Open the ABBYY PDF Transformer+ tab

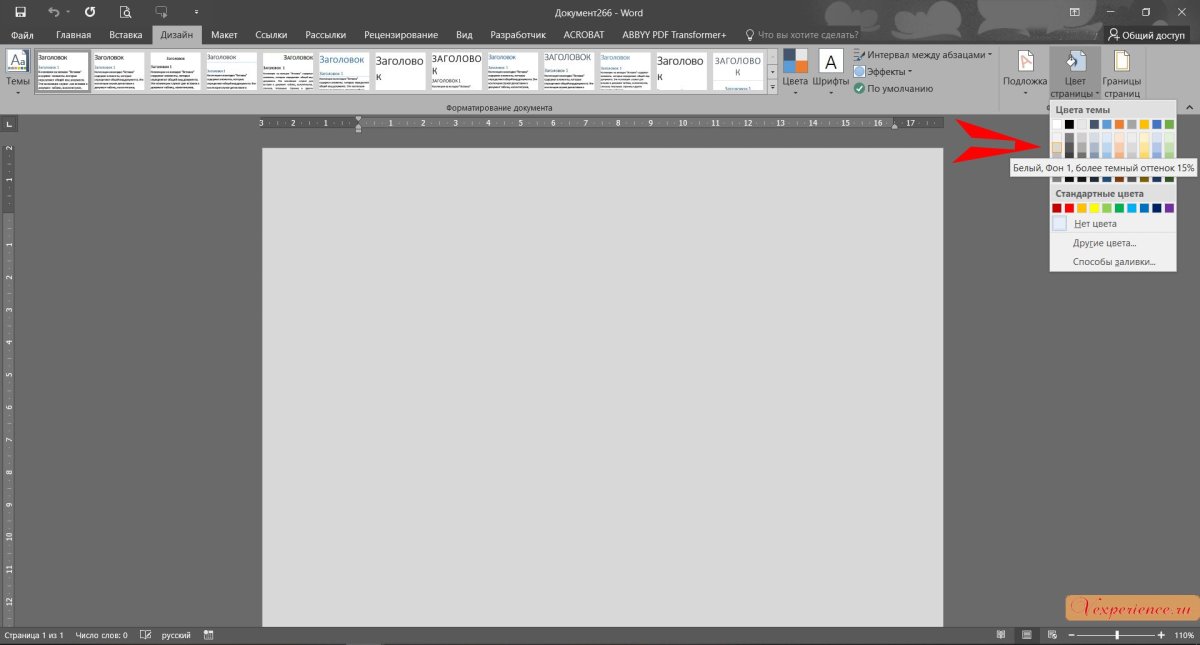(674, 35)
